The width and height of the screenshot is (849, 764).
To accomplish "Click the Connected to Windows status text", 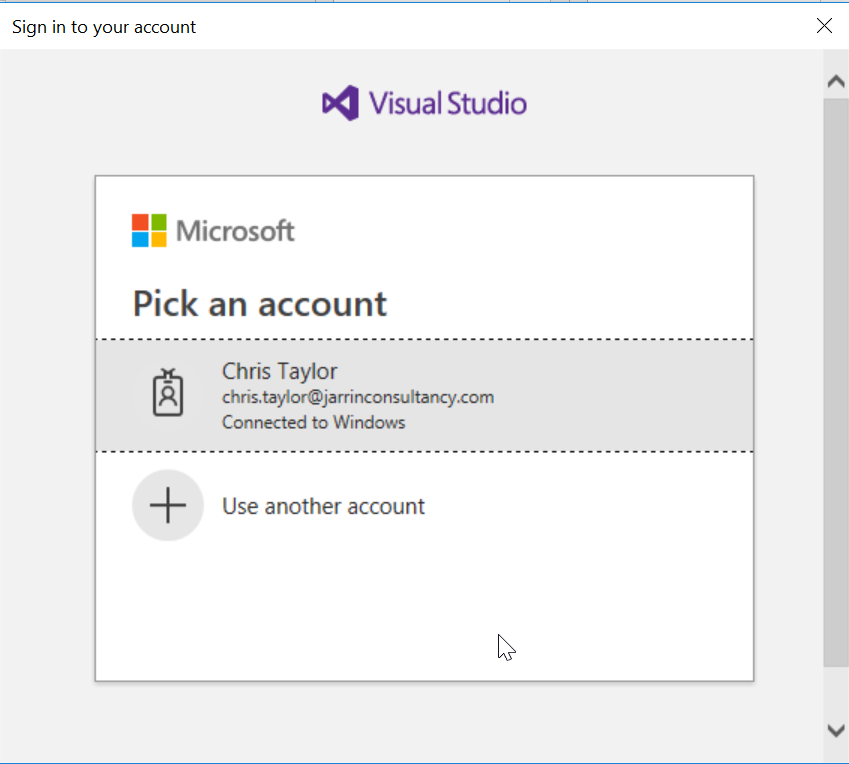I will click(313, 422).
